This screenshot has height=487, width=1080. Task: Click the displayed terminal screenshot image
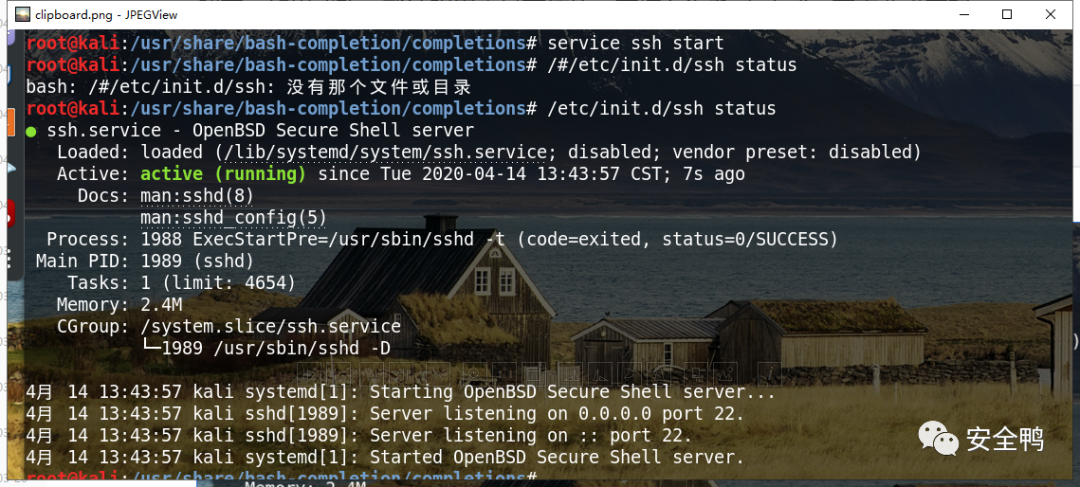pos(549,255)
